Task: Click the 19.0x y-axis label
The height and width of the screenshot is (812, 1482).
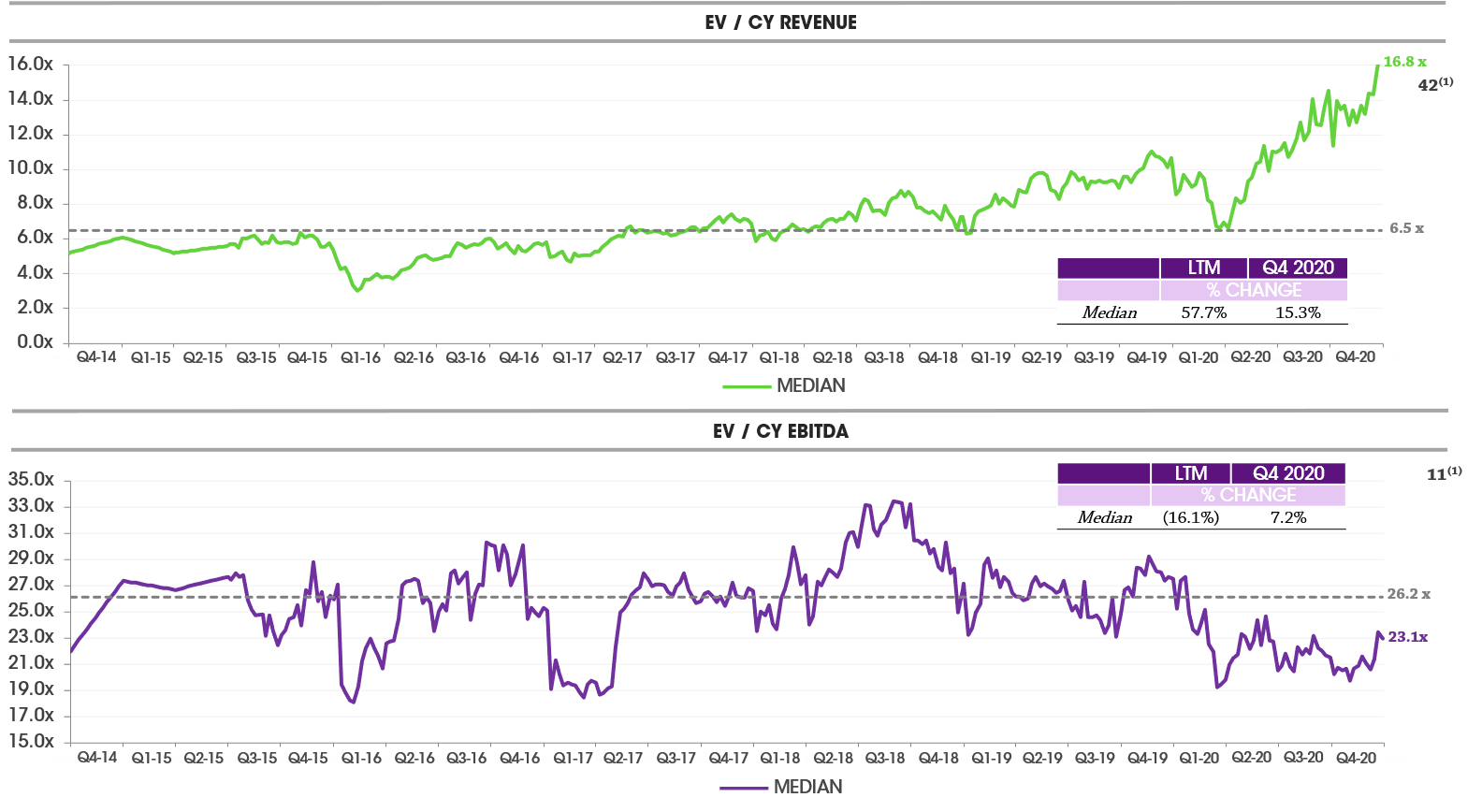Action: tap(31, 689)
